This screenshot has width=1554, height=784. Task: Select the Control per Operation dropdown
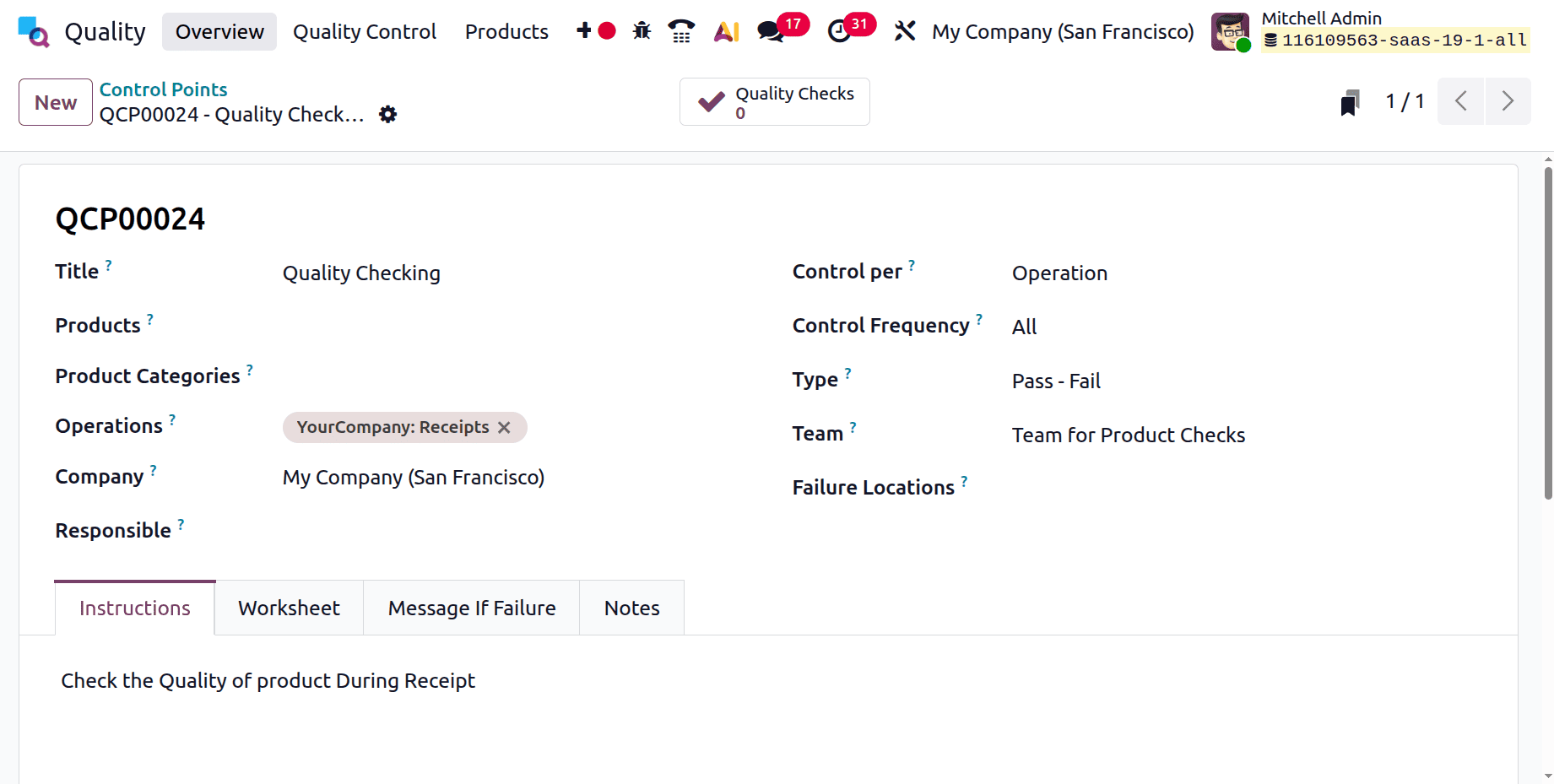tap(1246, 273)
